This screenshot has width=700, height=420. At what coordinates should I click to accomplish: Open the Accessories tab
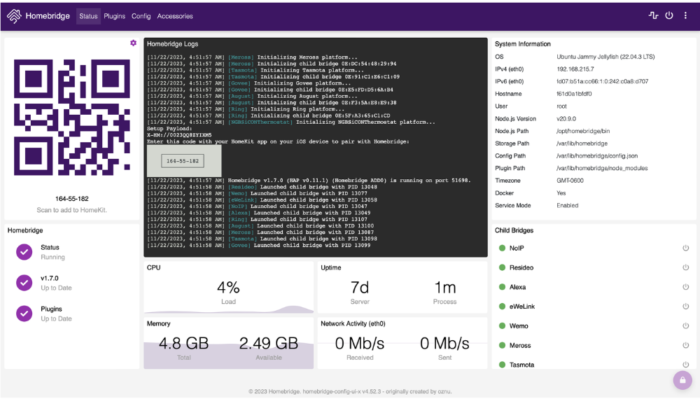(175, 16)
